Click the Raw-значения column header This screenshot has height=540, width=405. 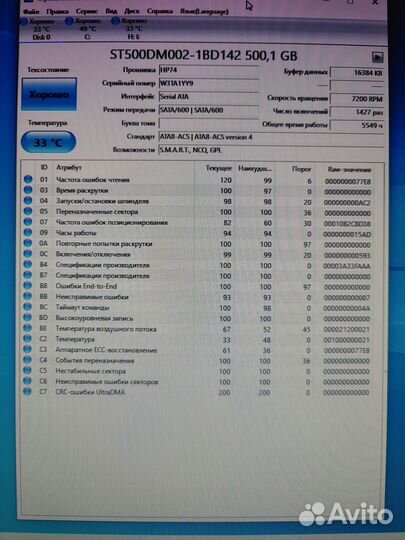tap(349, 170)
